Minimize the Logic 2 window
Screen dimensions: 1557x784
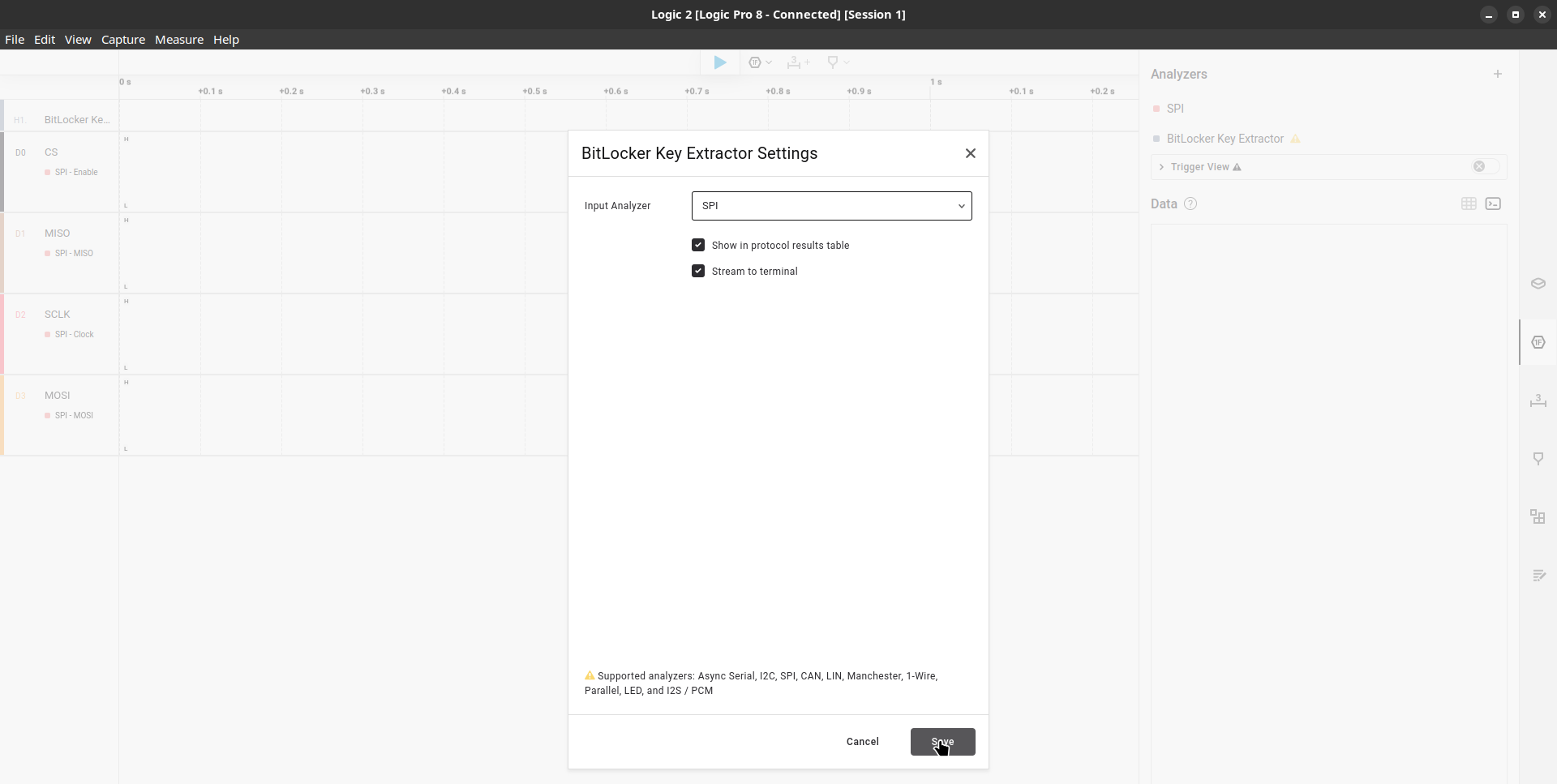point(1489,15)
